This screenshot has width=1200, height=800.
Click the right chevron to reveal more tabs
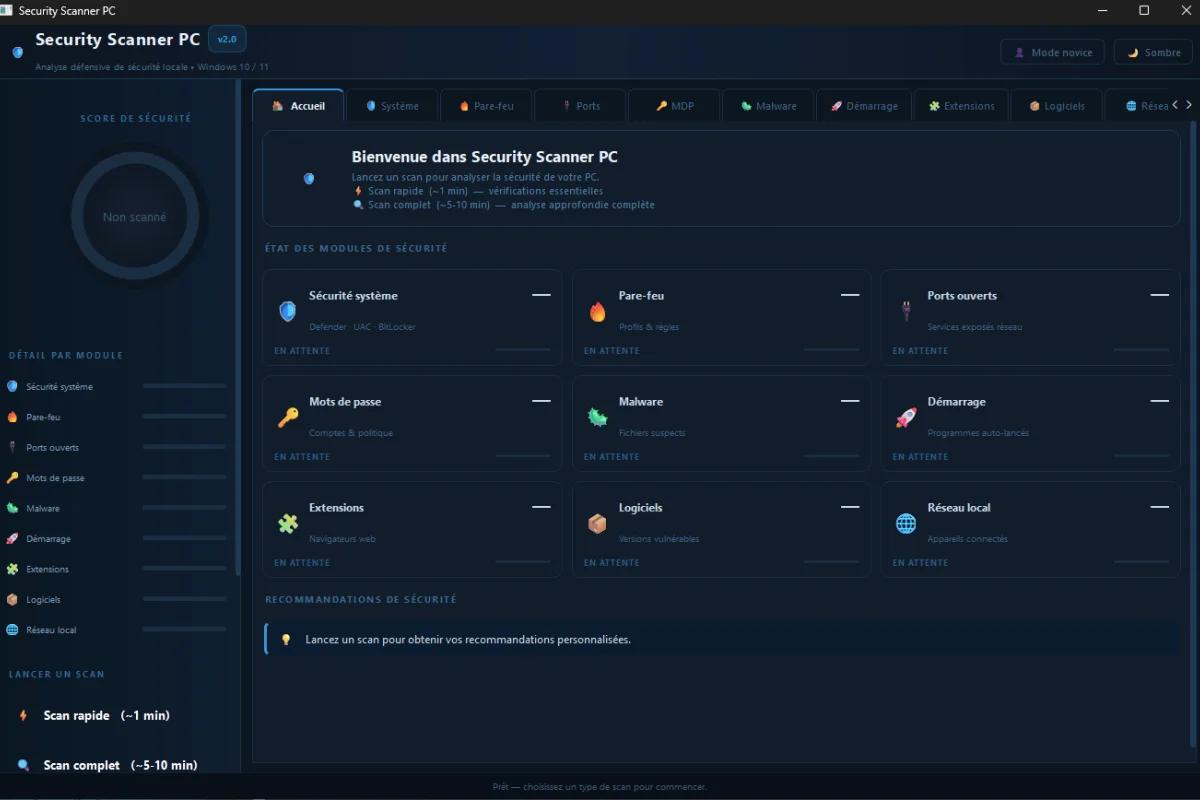[x=1189, y=103]
